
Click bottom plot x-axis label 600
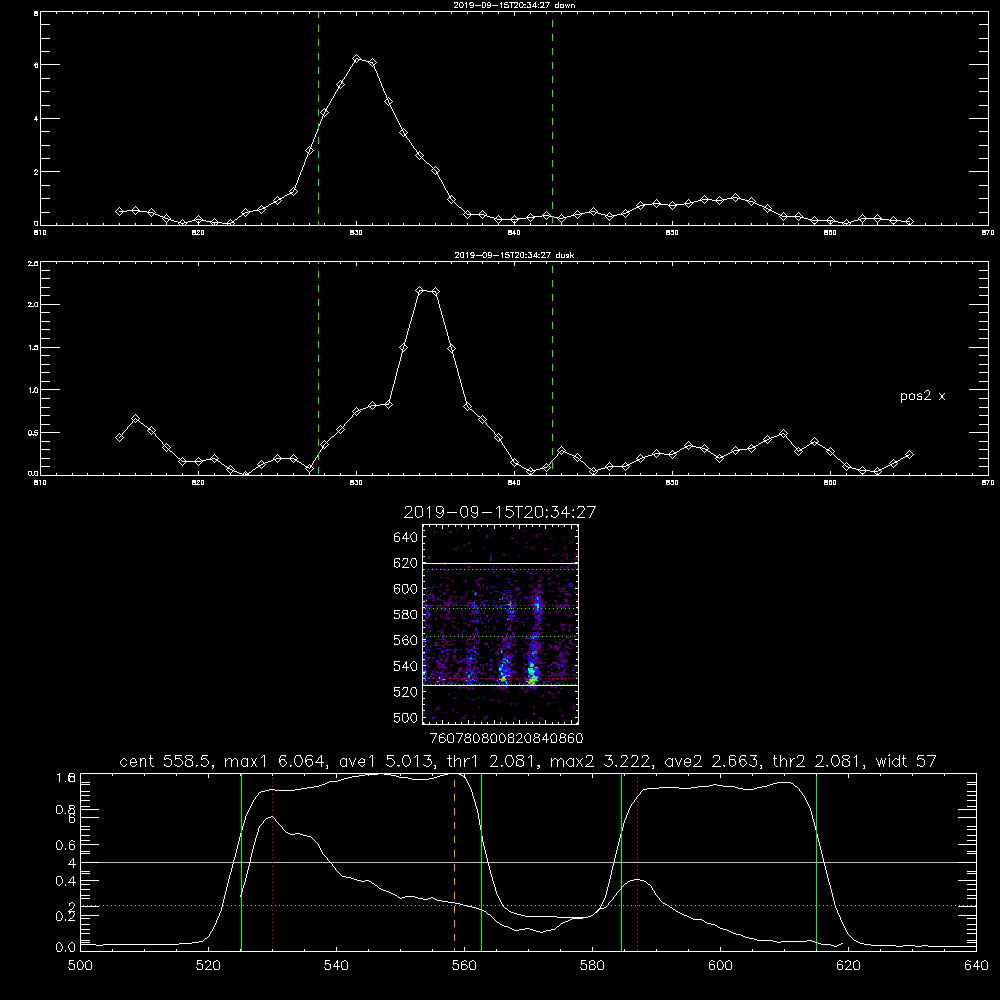721,966
